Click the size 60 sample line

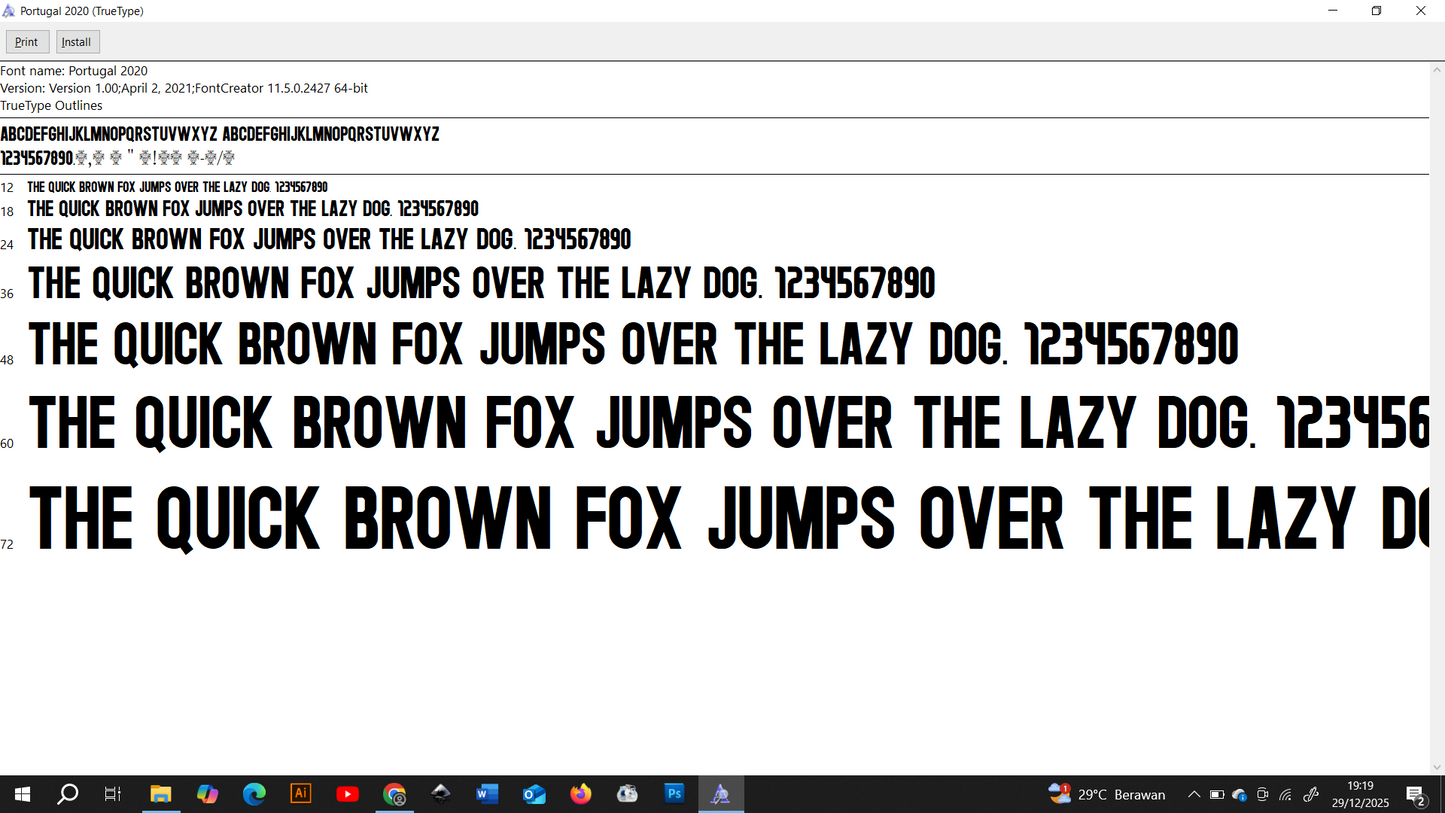[728, 423]
